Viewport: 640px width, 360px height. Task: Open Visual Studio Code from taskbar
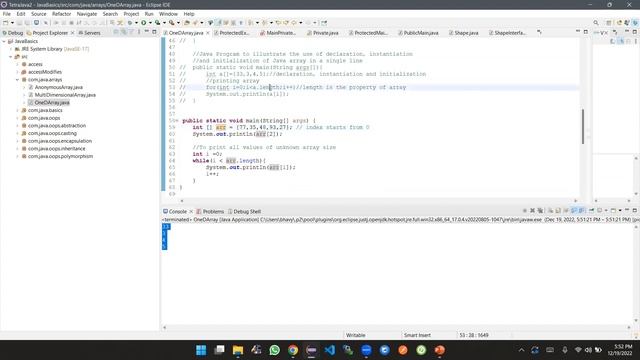pyautogui.click(x=330, y=350)
